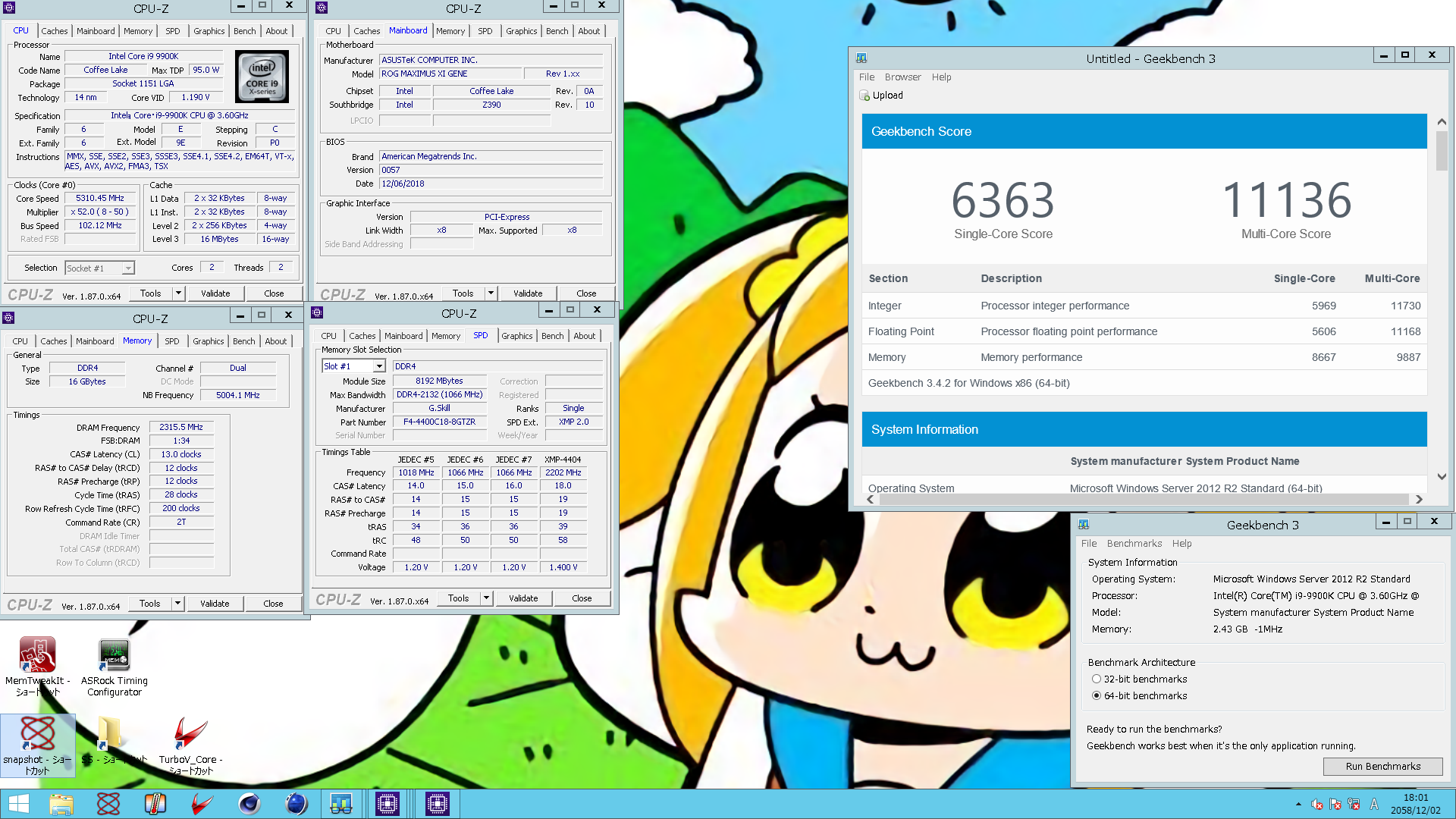Open MemTweakIt desktop shortcut
This screenshot has width=1456, height=819.
[x=37, y=666]
